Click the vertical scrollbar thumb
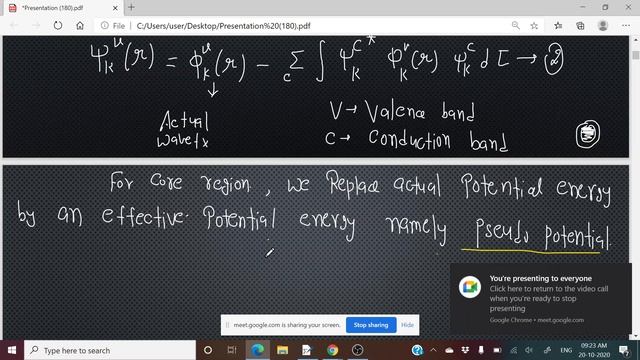Screen dimensions: 640x360 636,55
